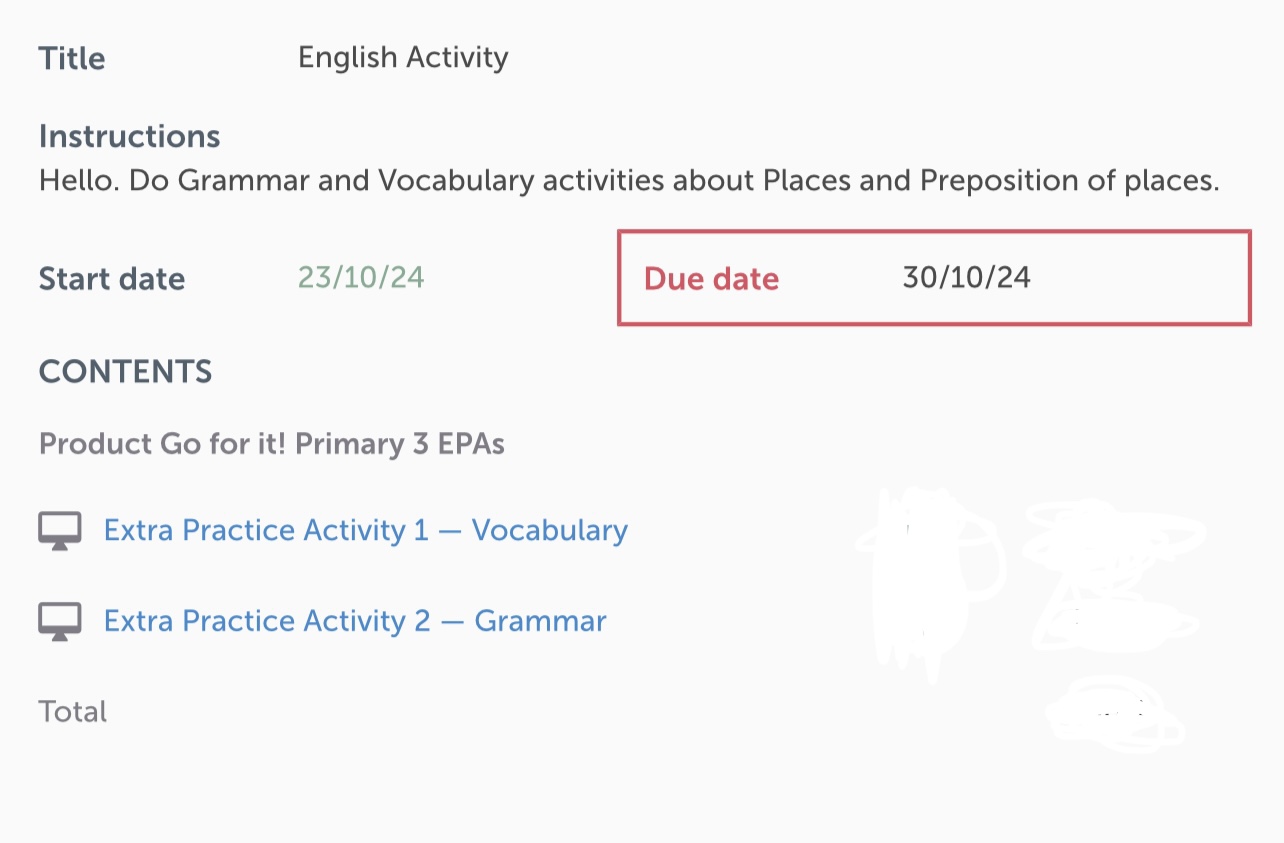Click the monitor icon beside Vocabulary activity

59,531
